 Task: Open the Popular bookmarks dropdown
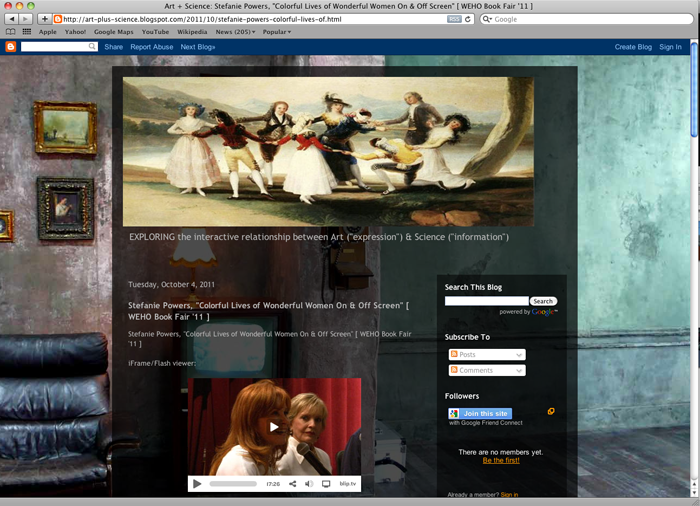pyautogui.click(x=277, y=32)
